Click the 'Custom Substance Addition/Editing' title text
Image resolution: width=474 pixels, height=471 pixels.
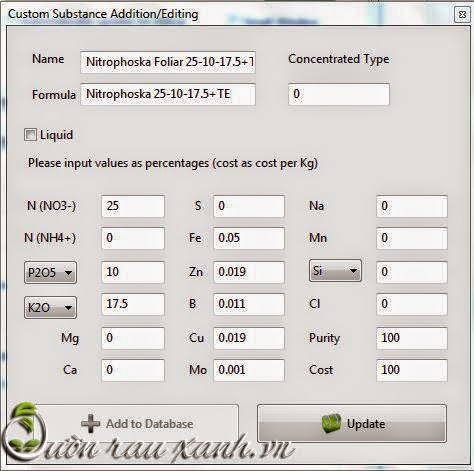pos(103,14)
